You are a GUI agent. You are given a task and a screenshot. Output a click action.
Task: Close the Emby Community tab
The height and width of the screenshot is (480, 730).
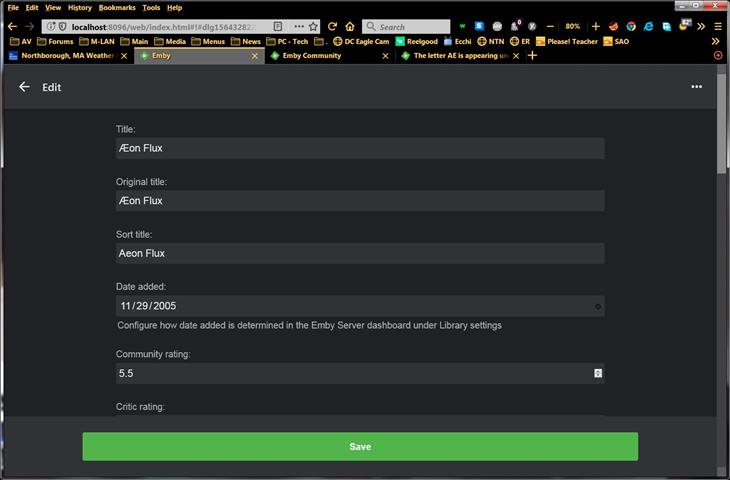pos(385,56)
